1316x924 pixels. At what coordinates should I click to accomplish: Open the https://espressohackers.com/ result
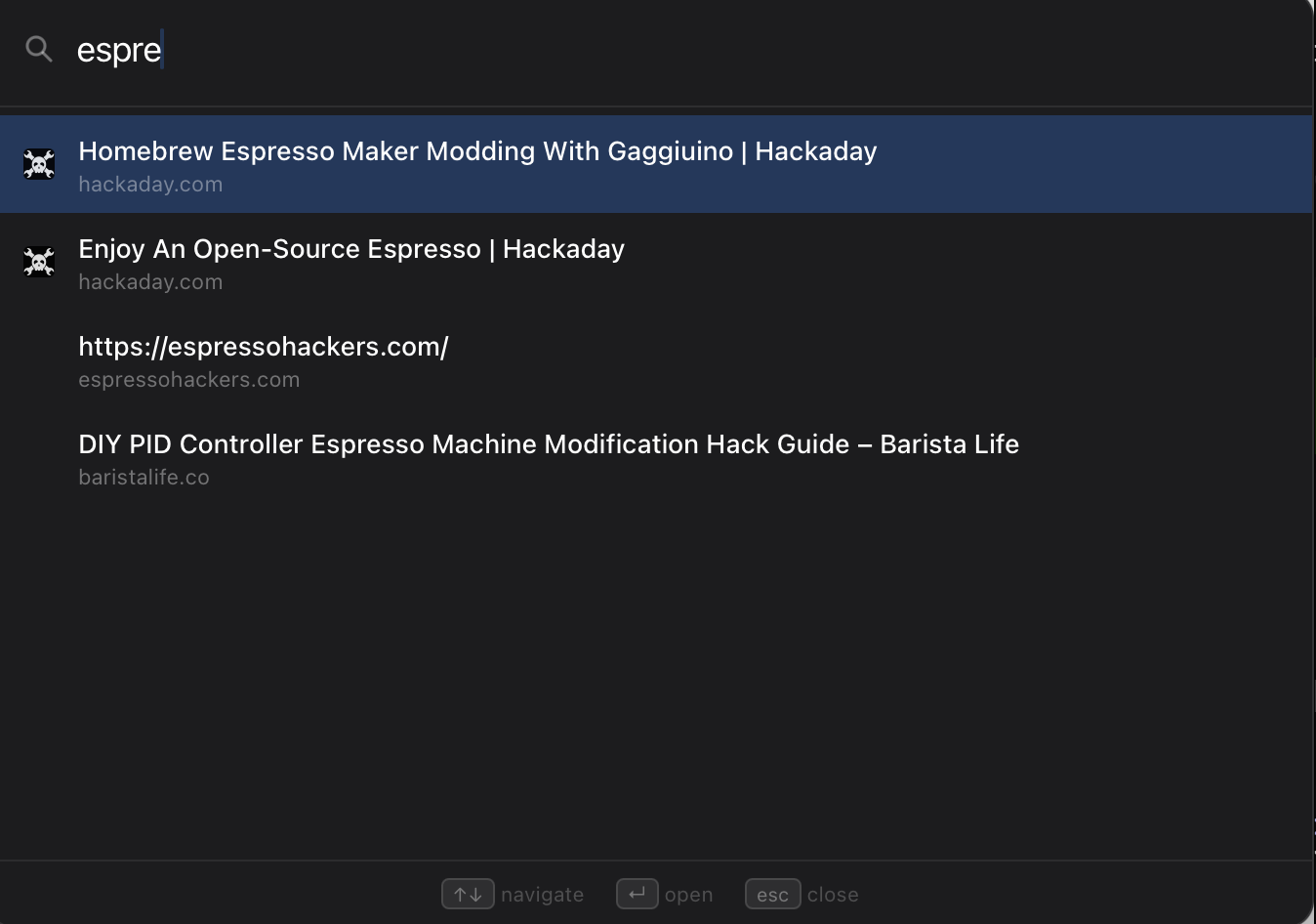tap(656, 359)
